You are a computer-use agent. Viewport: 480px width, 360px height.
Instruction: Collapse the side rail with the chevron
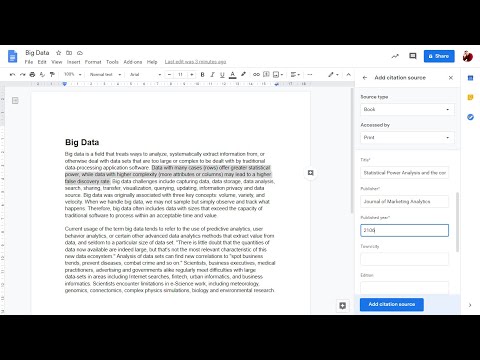click(470, 305)
